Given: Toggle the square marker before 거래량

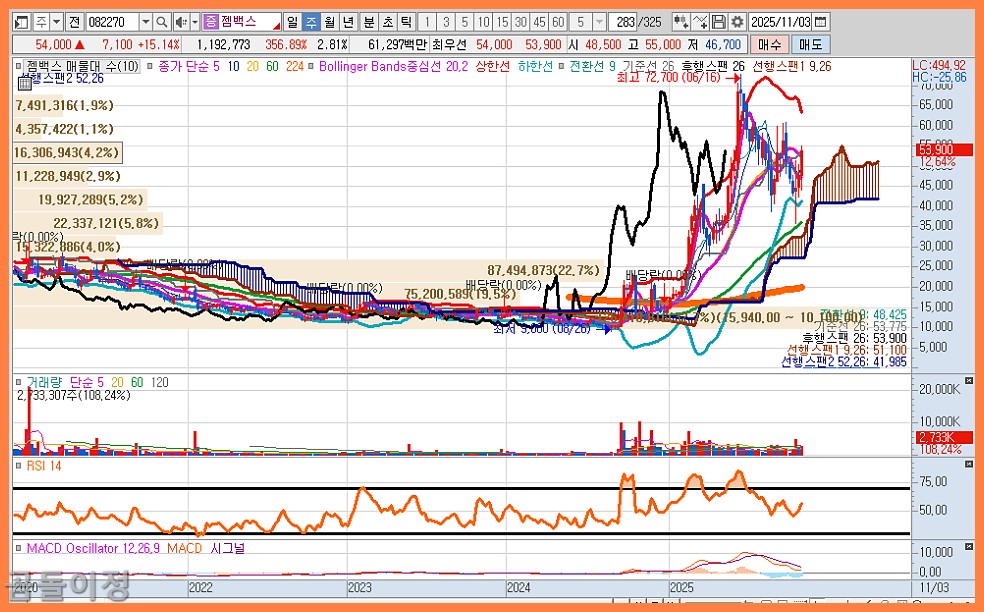Looking at the screenshot, I should point(19,382).
